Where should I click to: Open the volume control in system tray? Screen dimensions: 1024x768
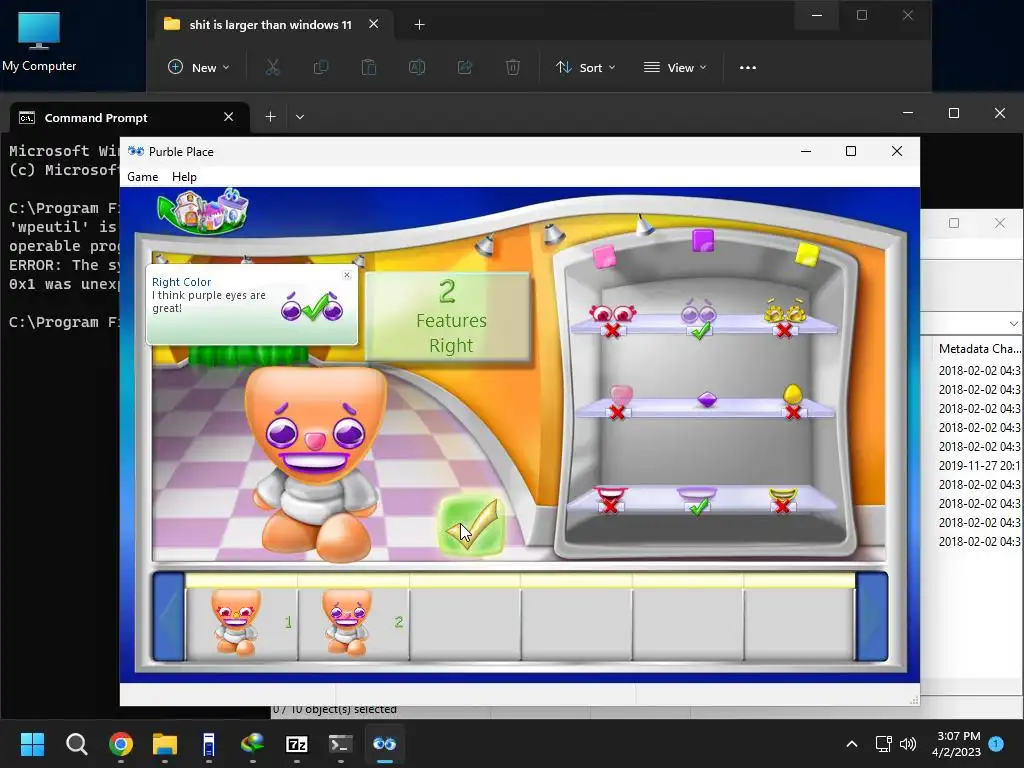click(x=908, y=744)
